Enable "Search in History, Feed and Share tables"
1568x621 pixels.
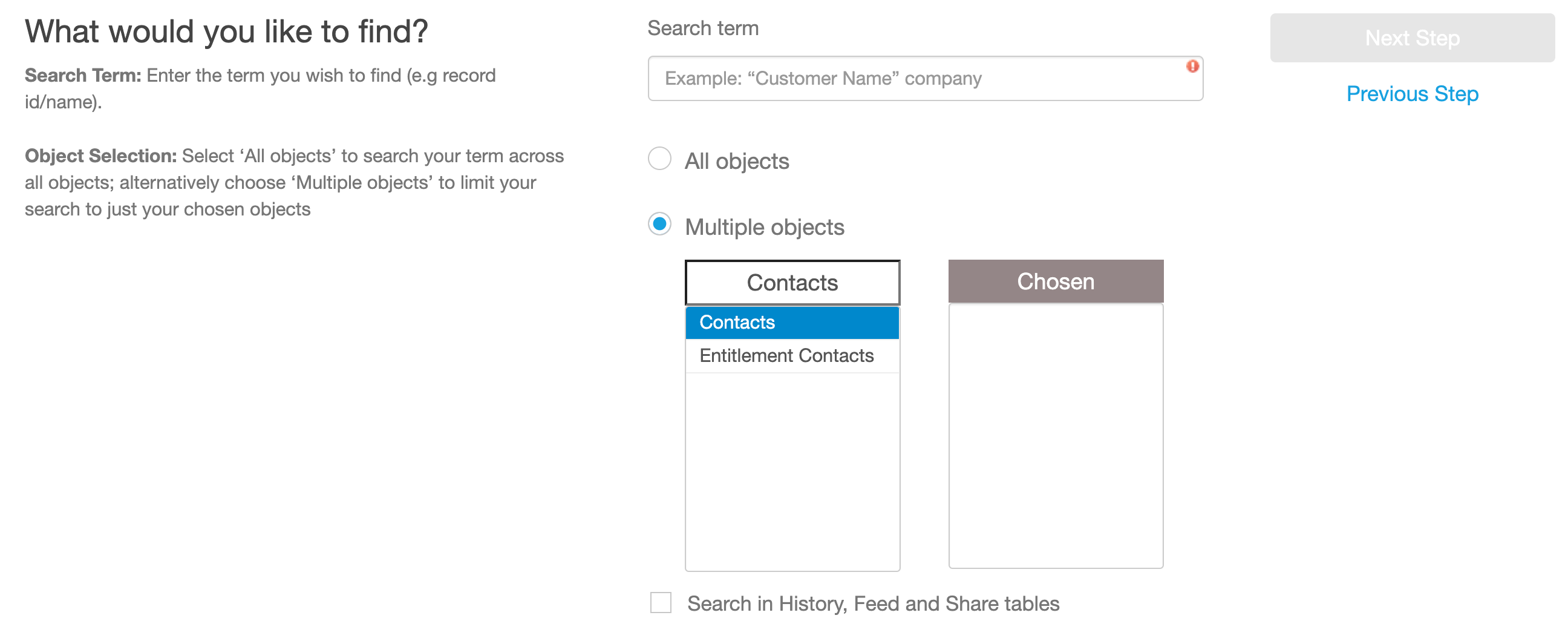click(660, 602)
